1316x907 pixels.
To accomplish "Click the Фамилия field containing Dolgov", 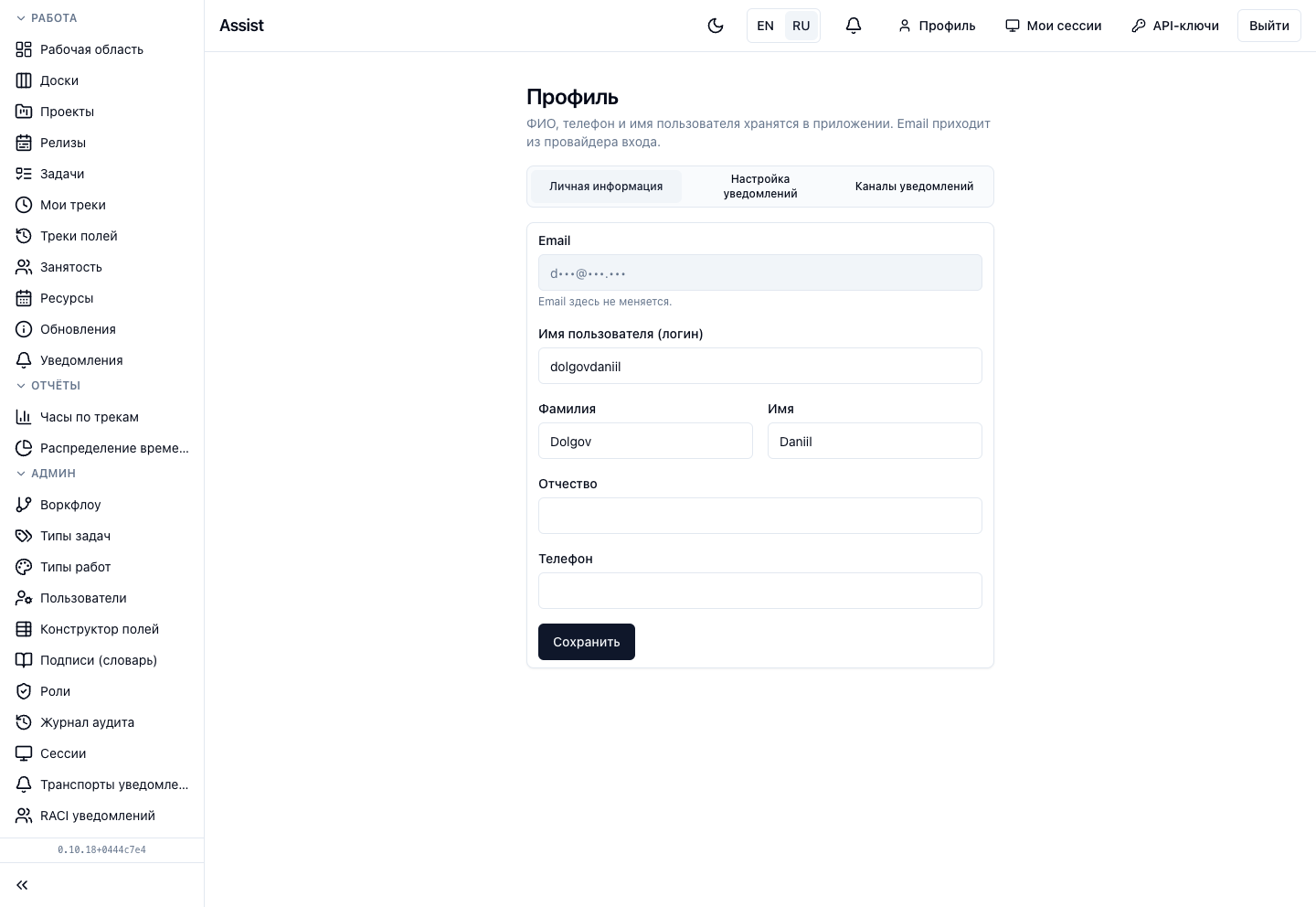I will pyautogui.click(x=645, y=441).
